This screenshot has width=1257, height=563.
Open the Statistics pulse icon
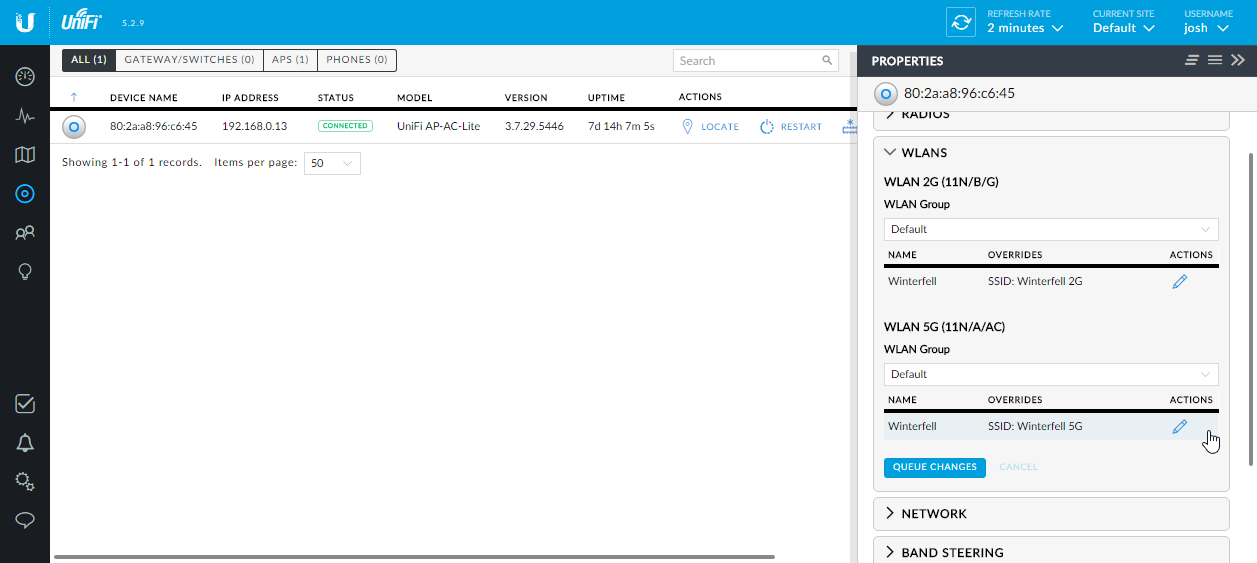[x=25, y=116]
